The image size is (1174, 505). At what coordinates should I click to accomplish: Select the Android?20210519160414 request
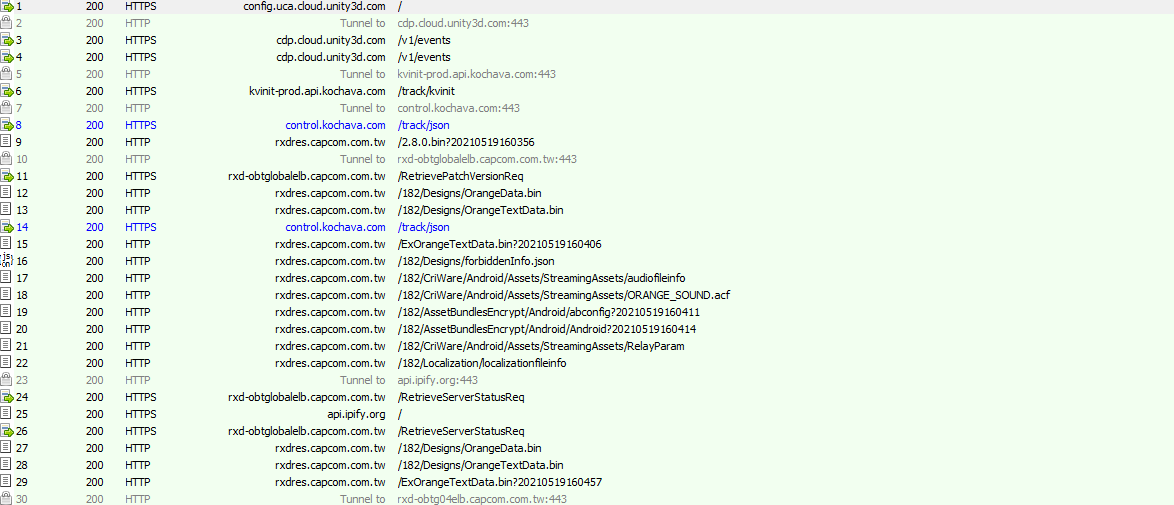coord(547,329)
